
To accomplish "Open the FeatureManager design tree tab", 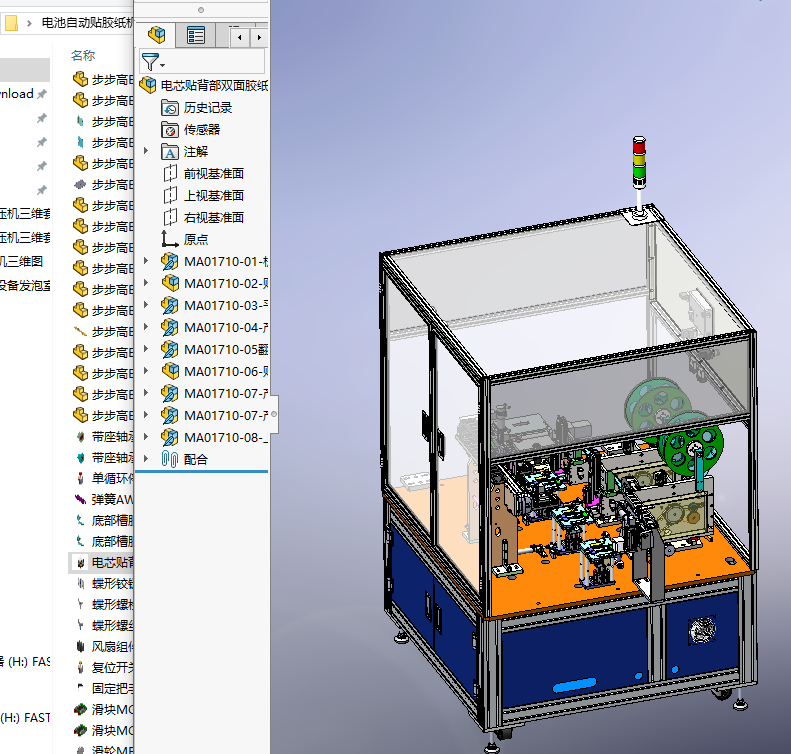I will click(156, 35).
